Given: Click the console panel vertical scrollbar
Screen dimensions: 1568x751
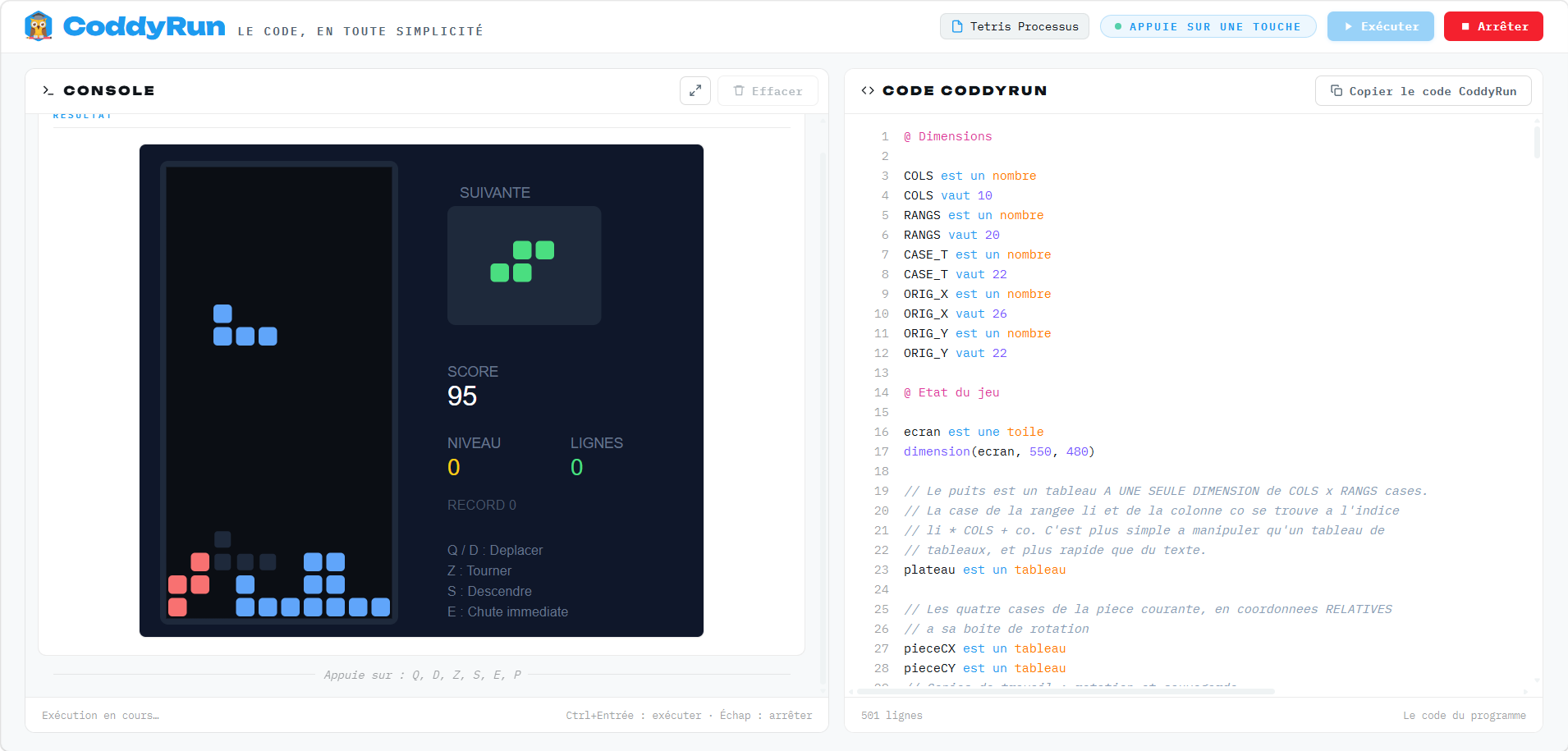Looking at the screenshot, I should [x=823, y=419].
